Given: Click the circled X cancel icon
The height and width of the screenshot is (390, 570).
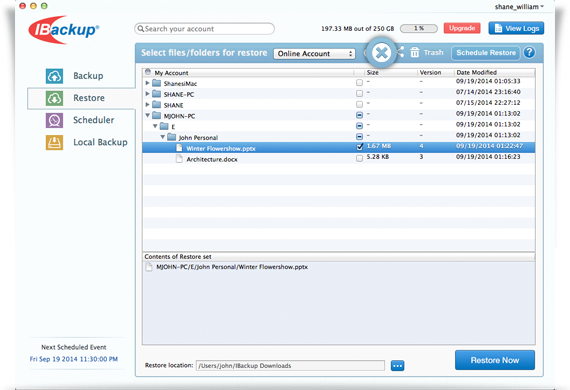Looking at the screenshot, I should tap(381, 53).
